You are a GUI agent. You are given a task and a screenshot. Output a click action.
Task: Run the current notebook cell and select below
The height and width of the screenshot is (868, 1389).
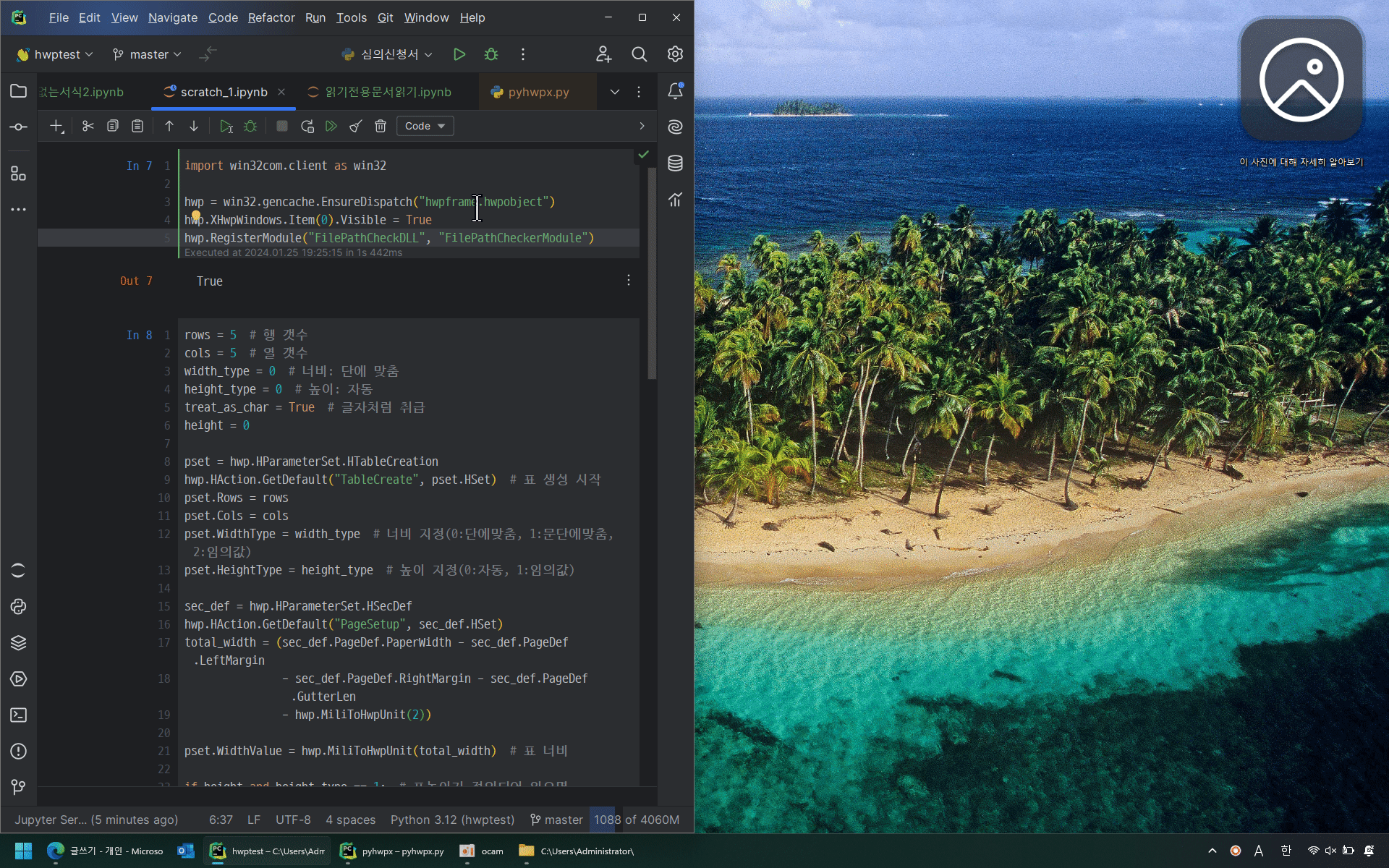tap(226, 127)
